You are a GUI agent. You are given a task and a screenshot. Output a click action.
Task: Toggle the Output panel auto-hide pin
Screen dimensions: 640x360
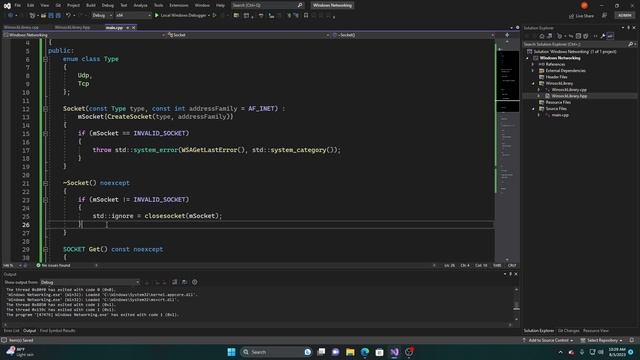pyautogui.click(x=511, y=274)
